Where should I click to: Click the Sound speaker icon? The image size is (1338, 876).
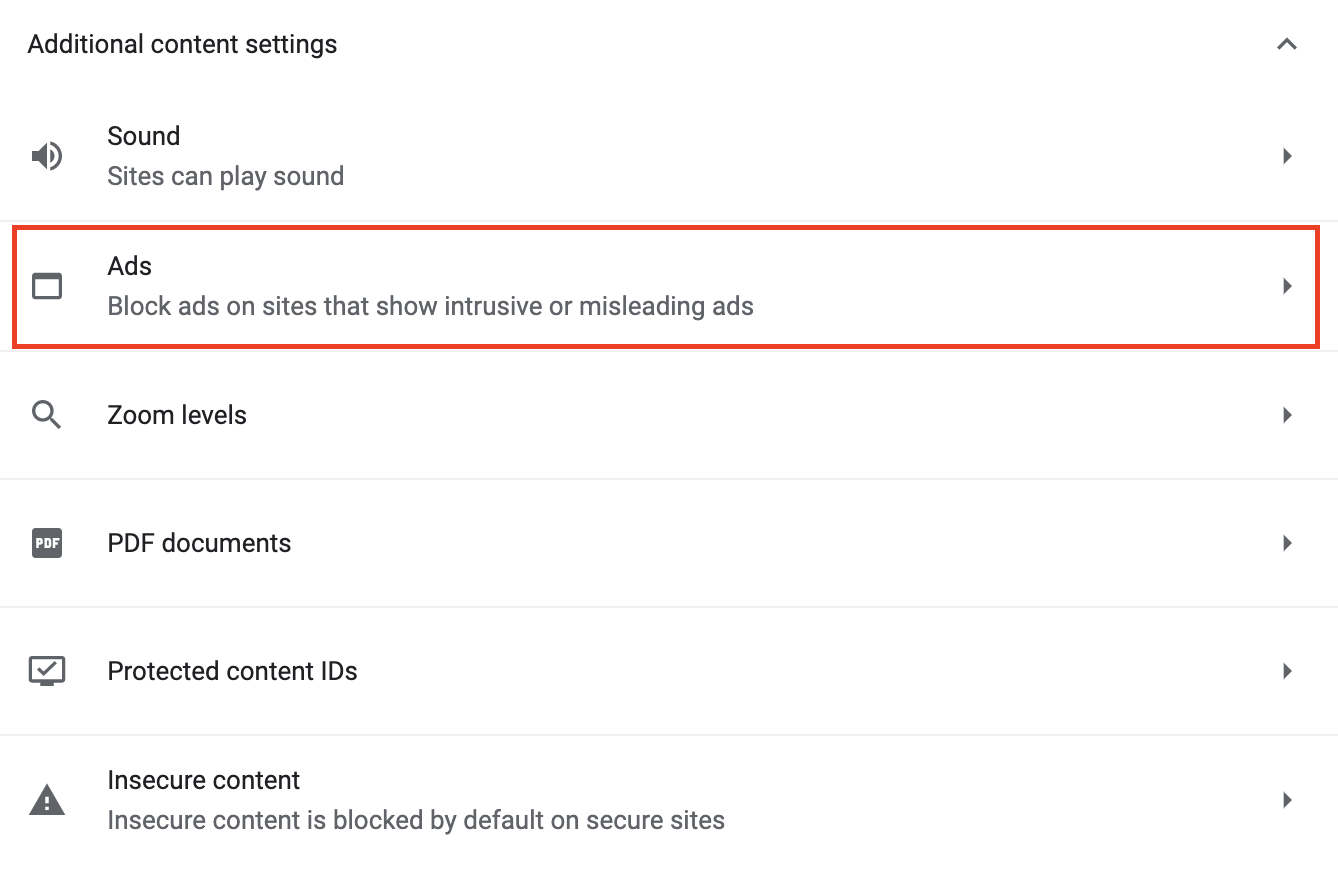[47, 156]
